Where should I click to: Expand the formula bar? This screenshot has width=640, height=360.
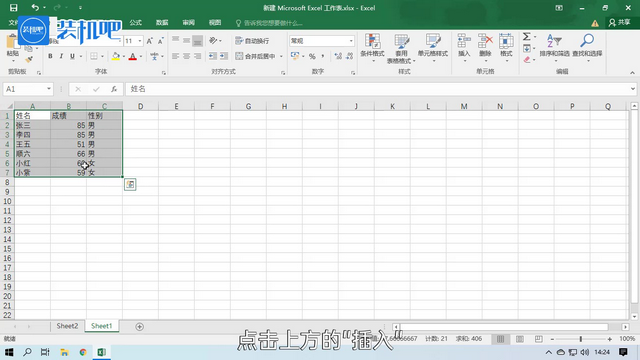633,89
